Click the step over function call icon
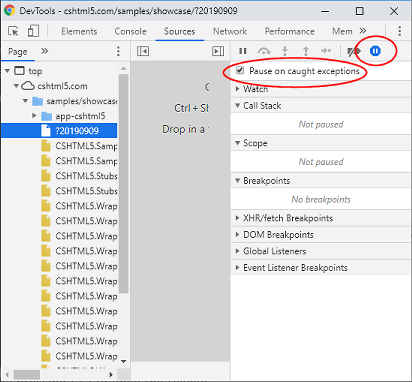This screenshot has width=412, height=382. [x=264, y=51]
